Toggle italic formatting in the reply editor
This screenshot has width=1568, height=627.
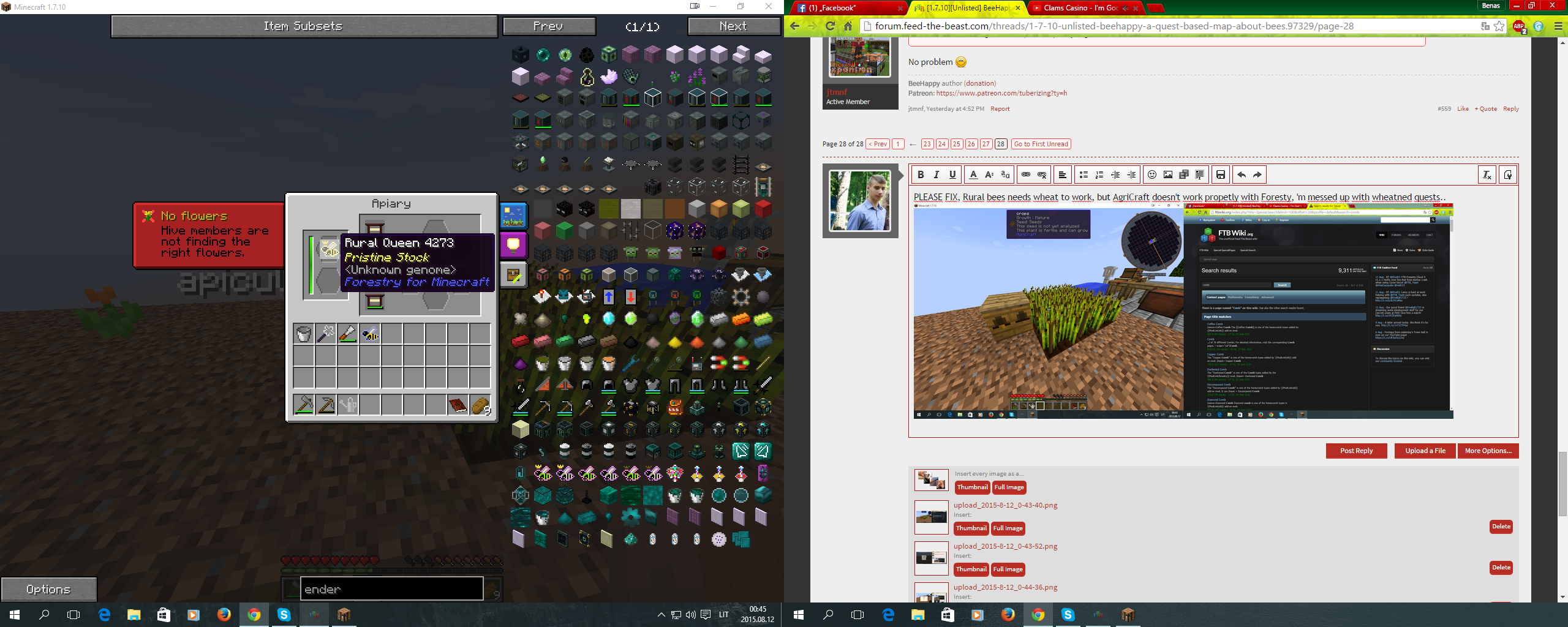[936, 175]
